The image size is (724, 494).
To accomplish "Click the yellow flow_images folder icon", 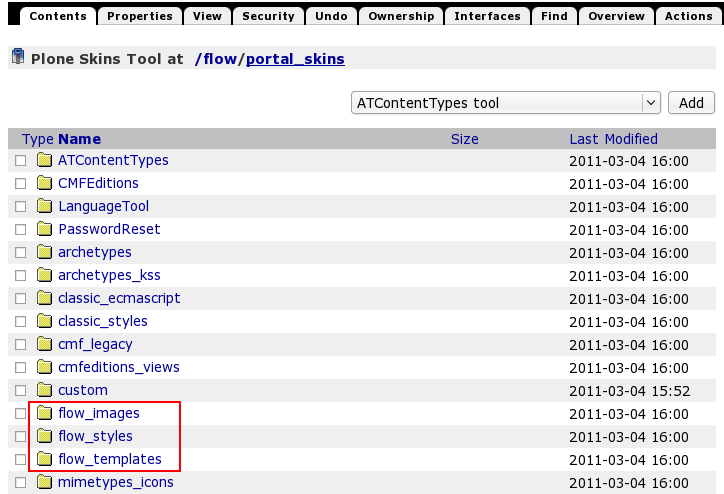I will pos(44,413).
